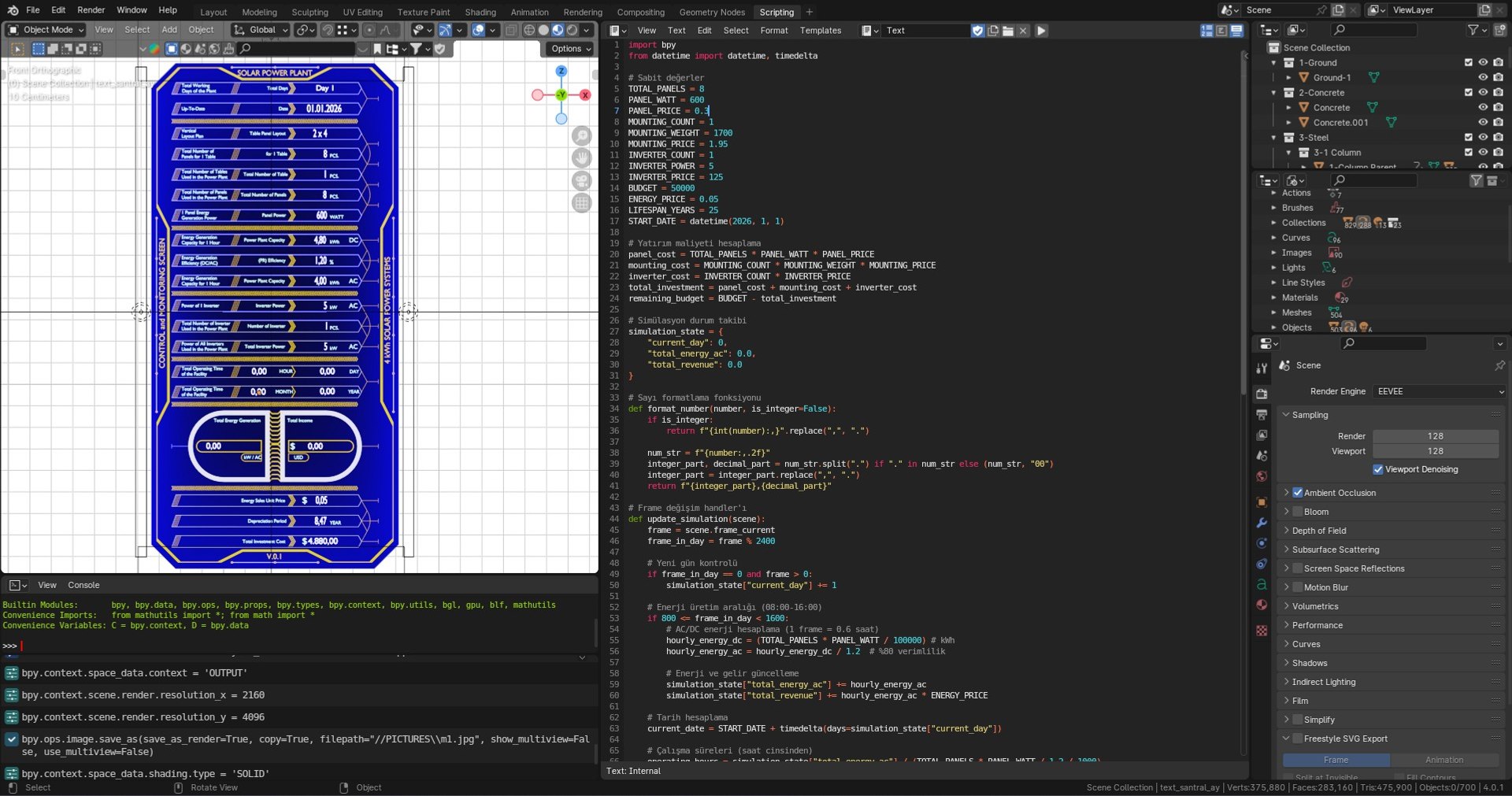Screen dimensions: 1512x796
Task: Open the viewport Options dropdown
Action: (570, 49)
